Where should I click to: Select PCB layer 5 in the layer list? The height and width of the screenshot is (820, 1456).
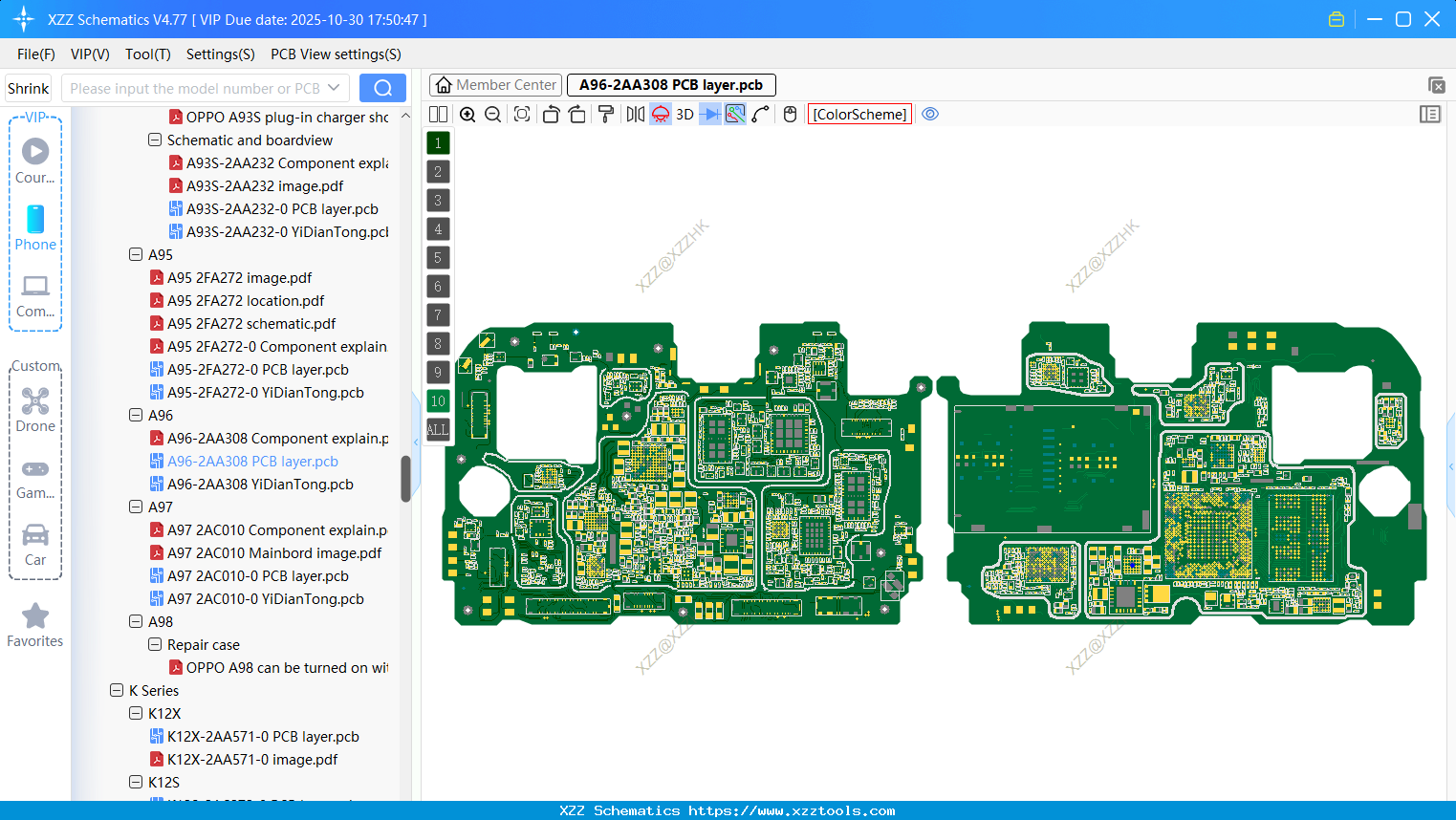(x=438, y=257)
